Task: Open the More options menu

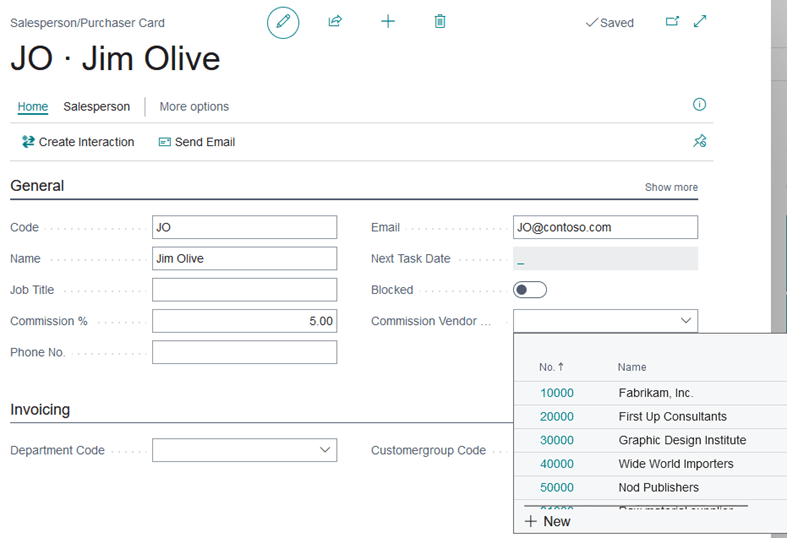Action: coord(194,106)
